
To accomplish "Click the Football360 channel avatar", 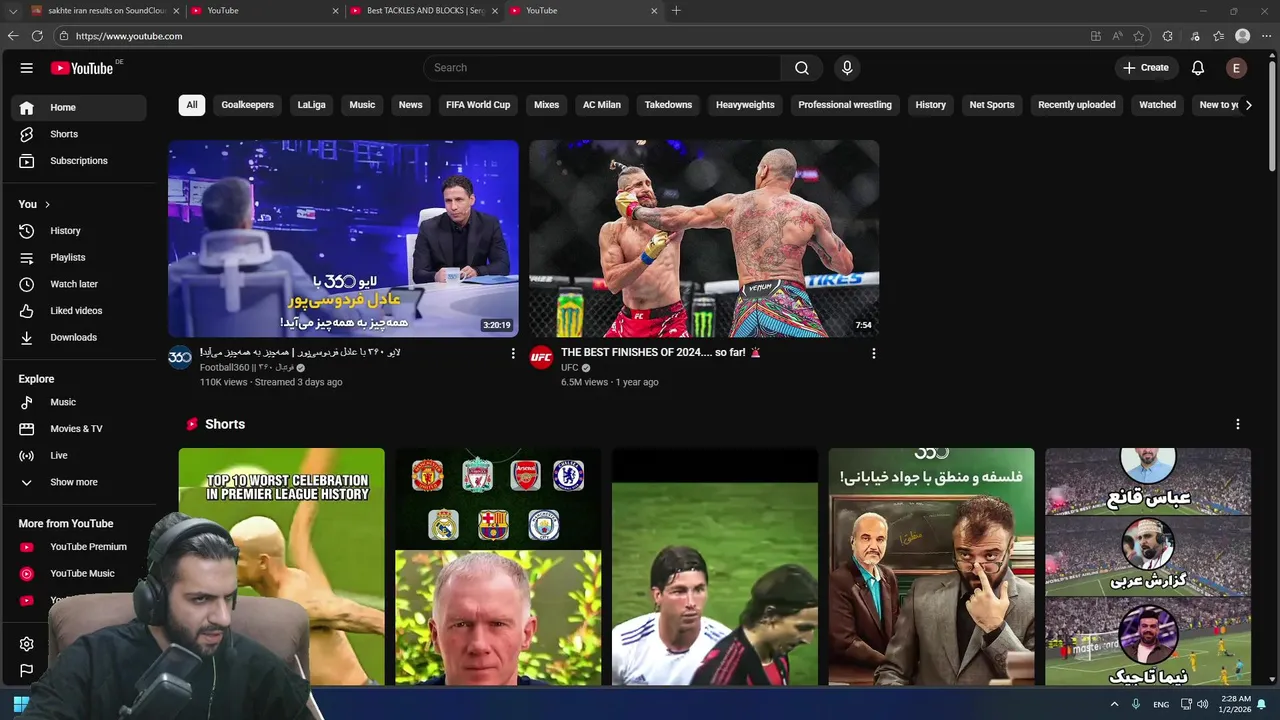I will click(x=180, y=357).
